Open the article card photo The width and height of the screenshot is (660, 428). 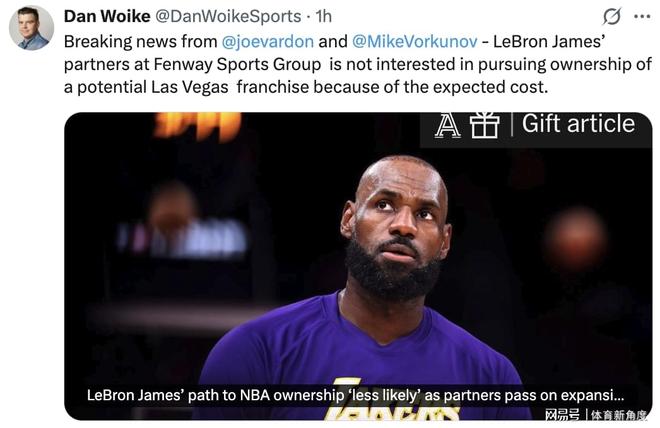pyautogui.click(x=358, y=266)
